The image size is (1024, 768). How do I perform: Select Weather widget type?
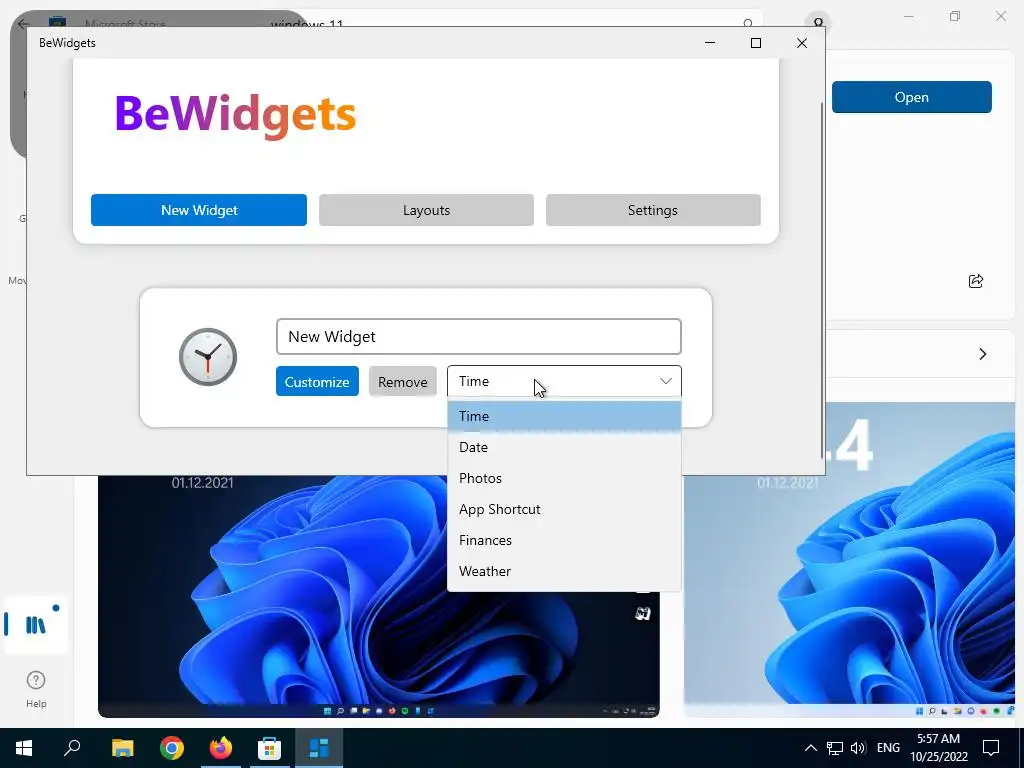point(564,571)
